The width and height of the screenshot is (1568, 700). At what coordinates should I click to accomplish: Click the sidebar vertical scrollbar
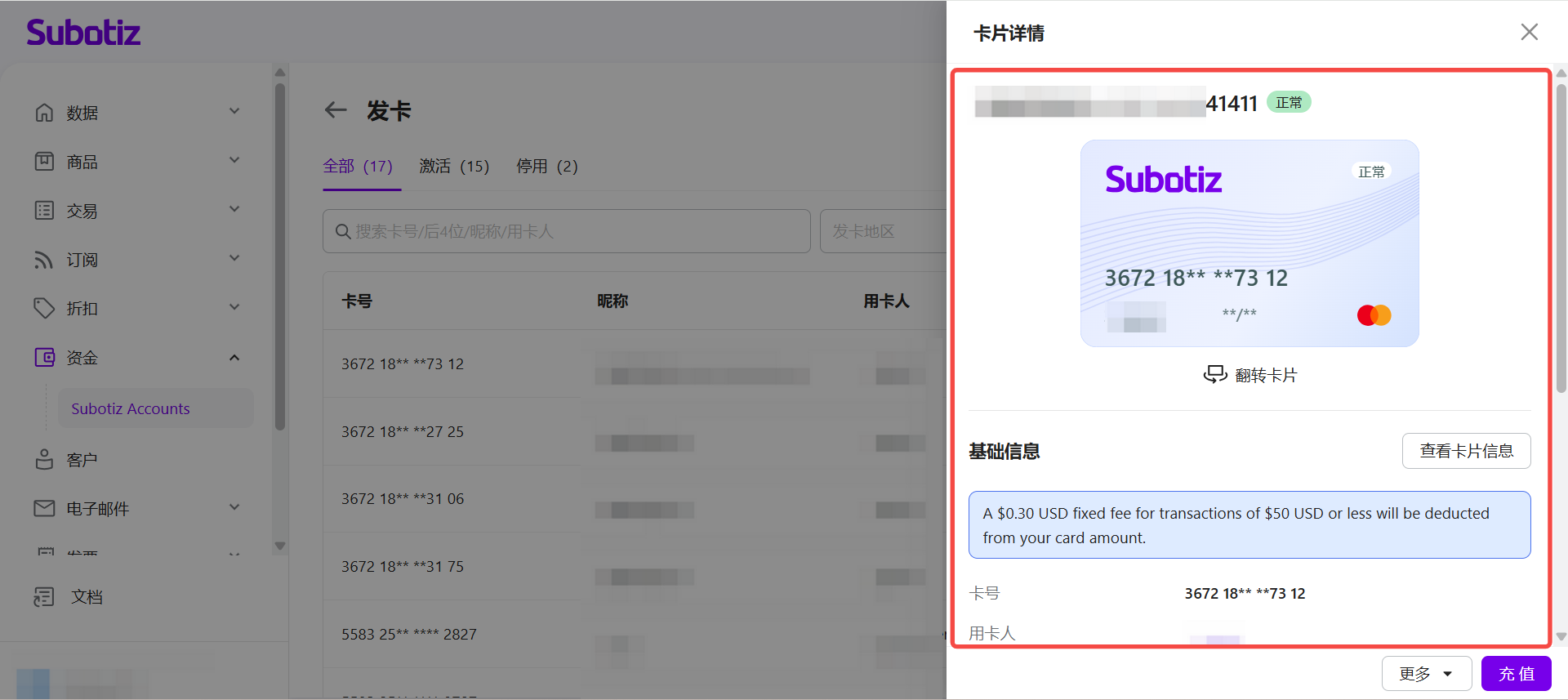280,256
